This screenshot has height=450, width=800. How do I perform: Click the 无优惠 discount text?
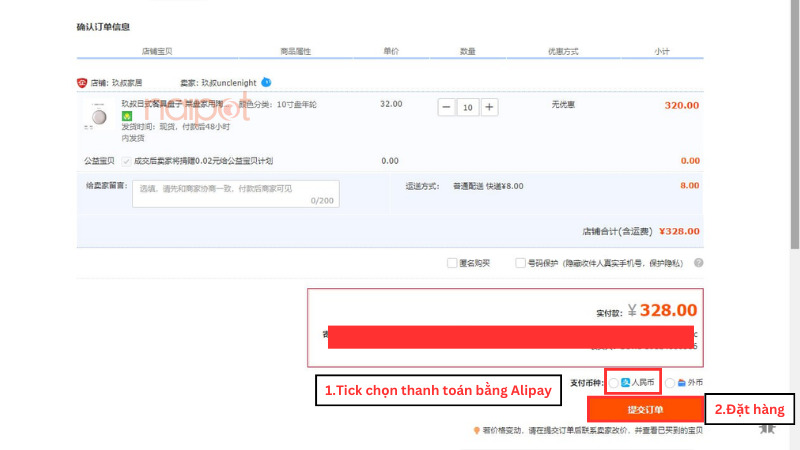[563, 105]
